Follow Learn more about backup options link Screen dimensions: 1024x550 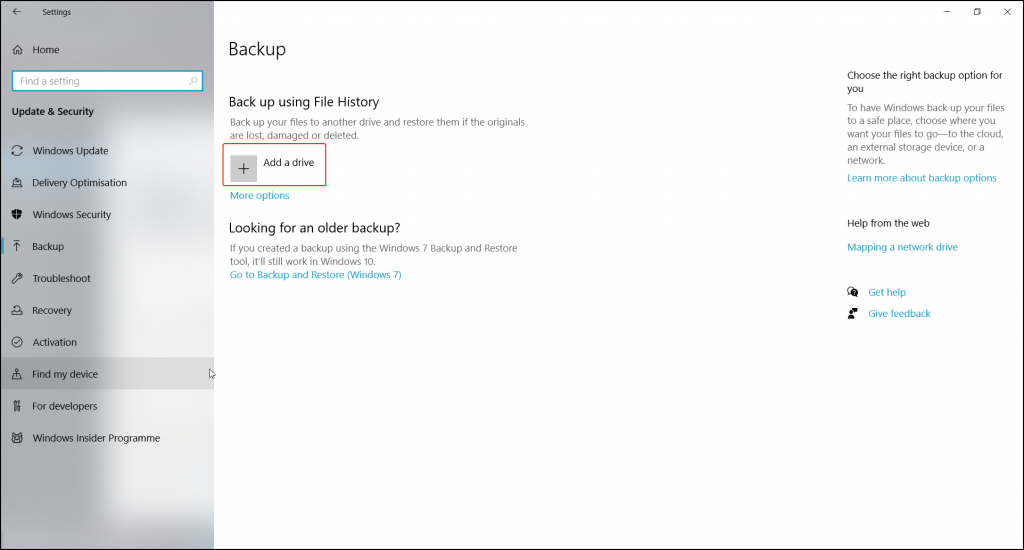pos(921,178)
